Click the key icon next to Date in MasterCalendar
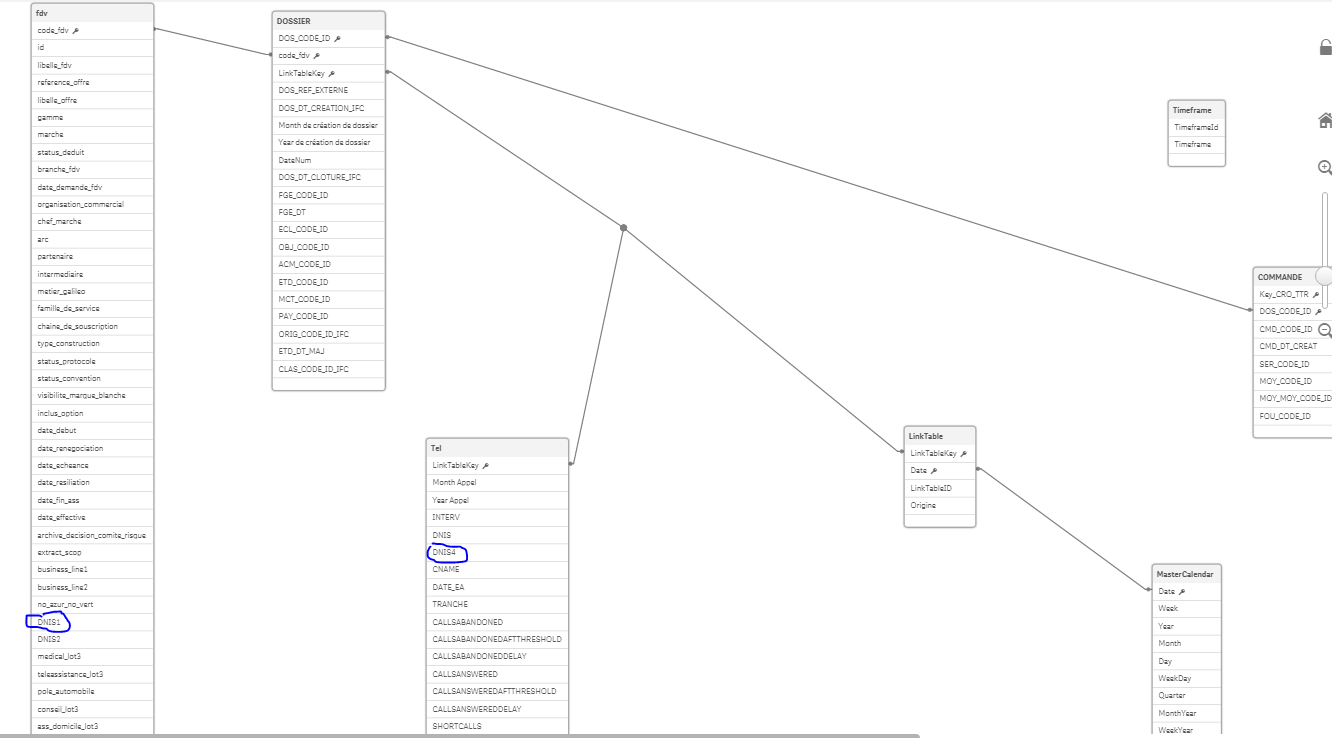The image size is (1332, 738). pyautogui.click(x=1182, y=591)
